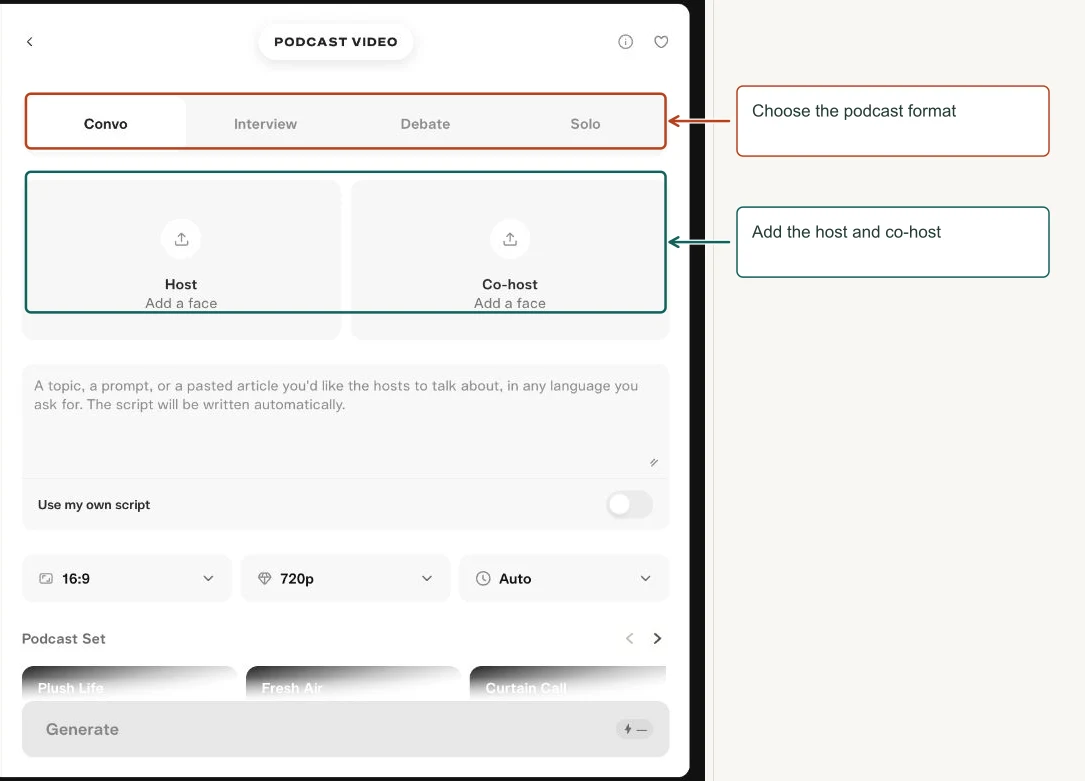Click the Co-host upload icon

(x=510, y=239)
